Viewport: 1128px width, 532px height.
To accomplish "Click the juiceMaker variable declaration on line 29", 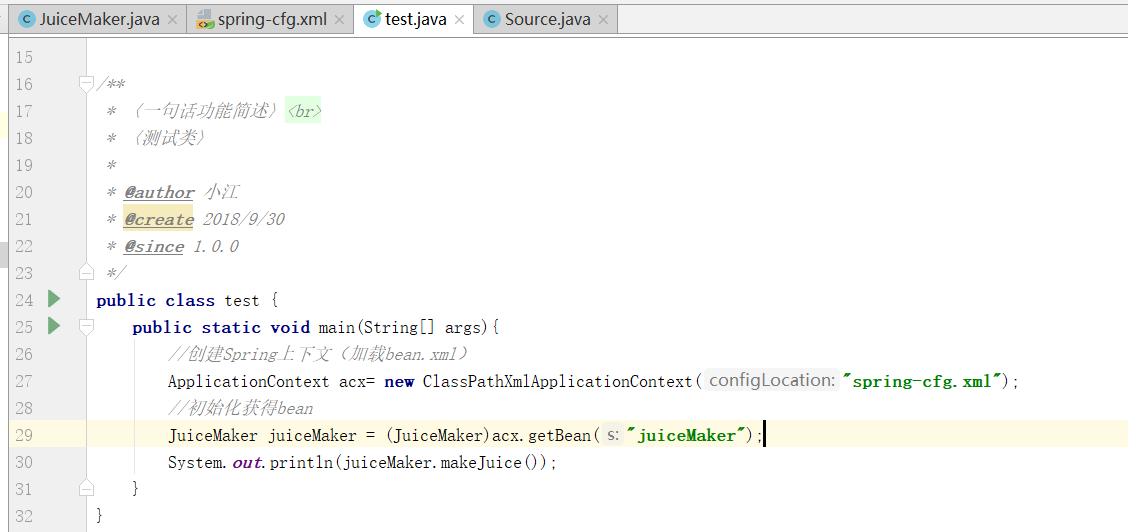I will pyautogui.click(x=312, y=435).
